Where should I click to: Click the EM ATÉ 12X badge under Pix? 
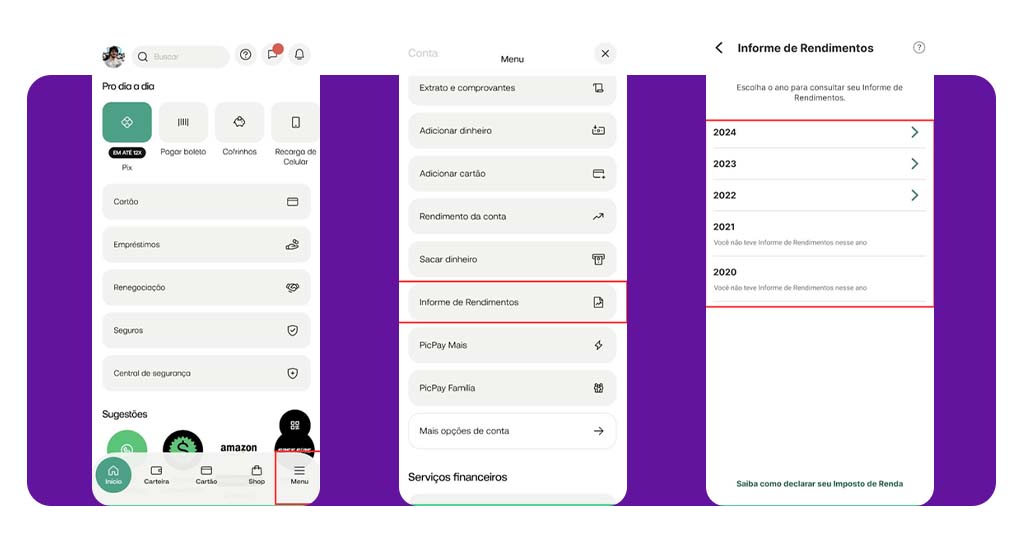click(127, 153)
